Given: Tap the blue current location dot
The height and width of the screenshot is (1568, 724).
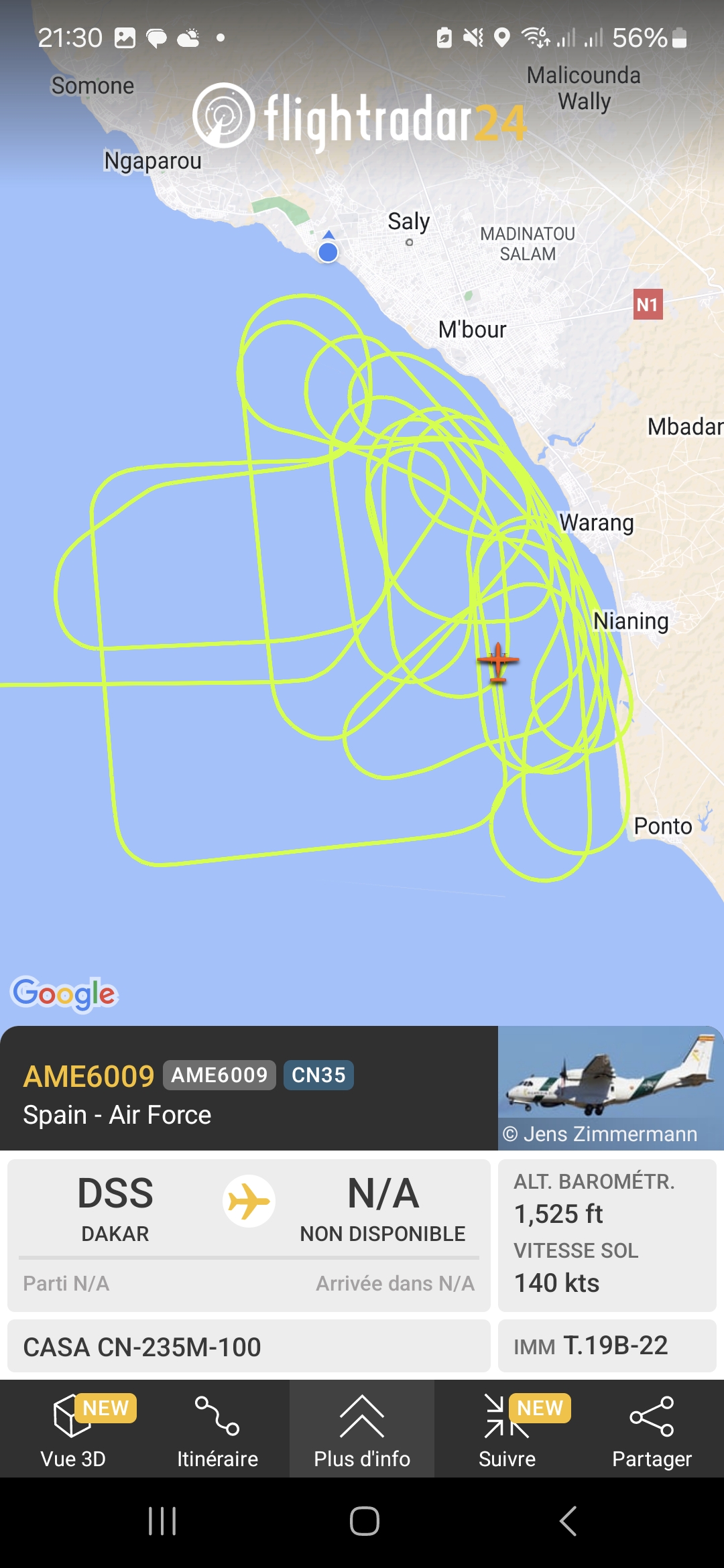Looking at the screenshot, I should (x=328, y=252).
